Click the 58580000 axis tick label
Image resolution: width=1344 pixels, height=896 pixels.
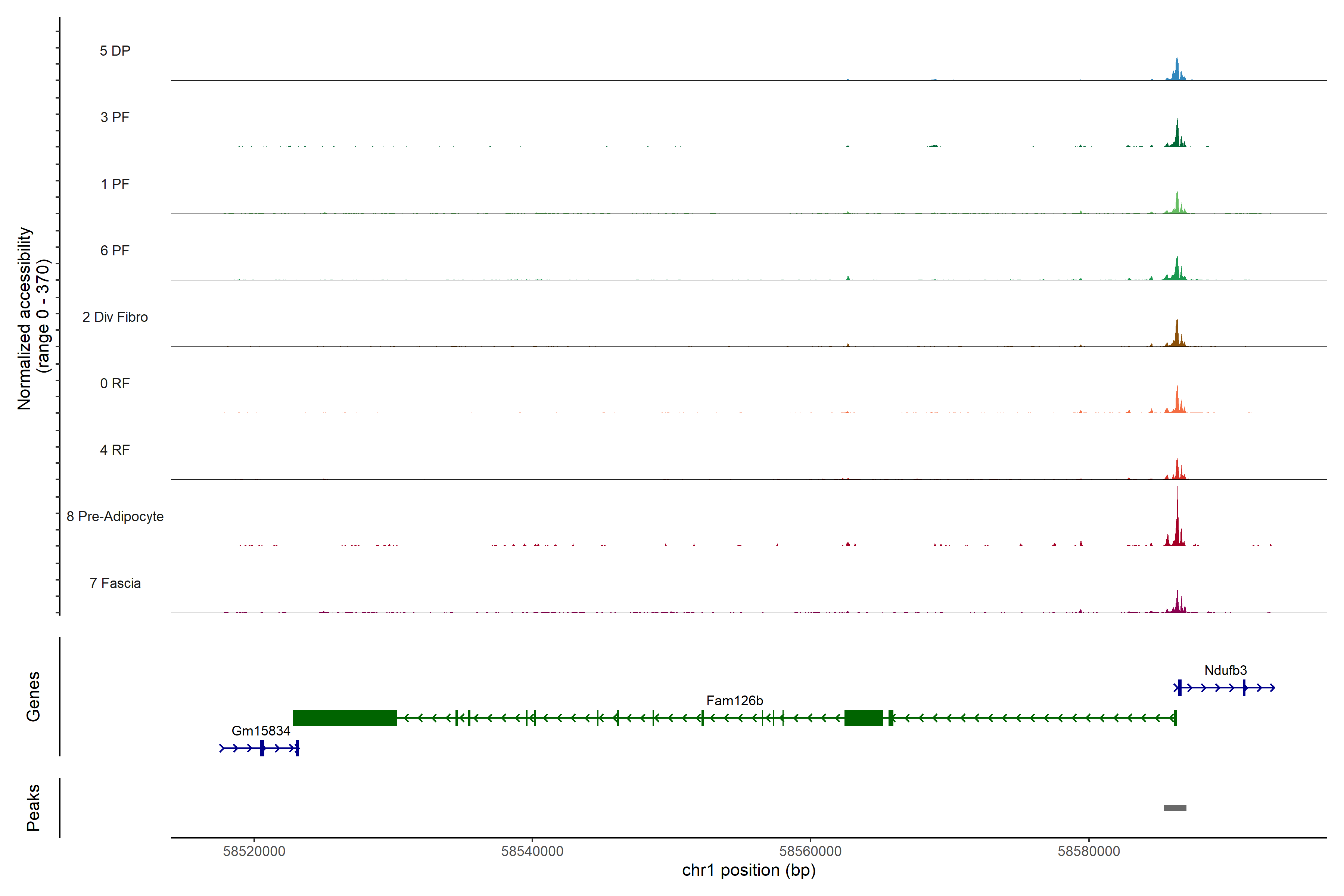[1089, 851]
